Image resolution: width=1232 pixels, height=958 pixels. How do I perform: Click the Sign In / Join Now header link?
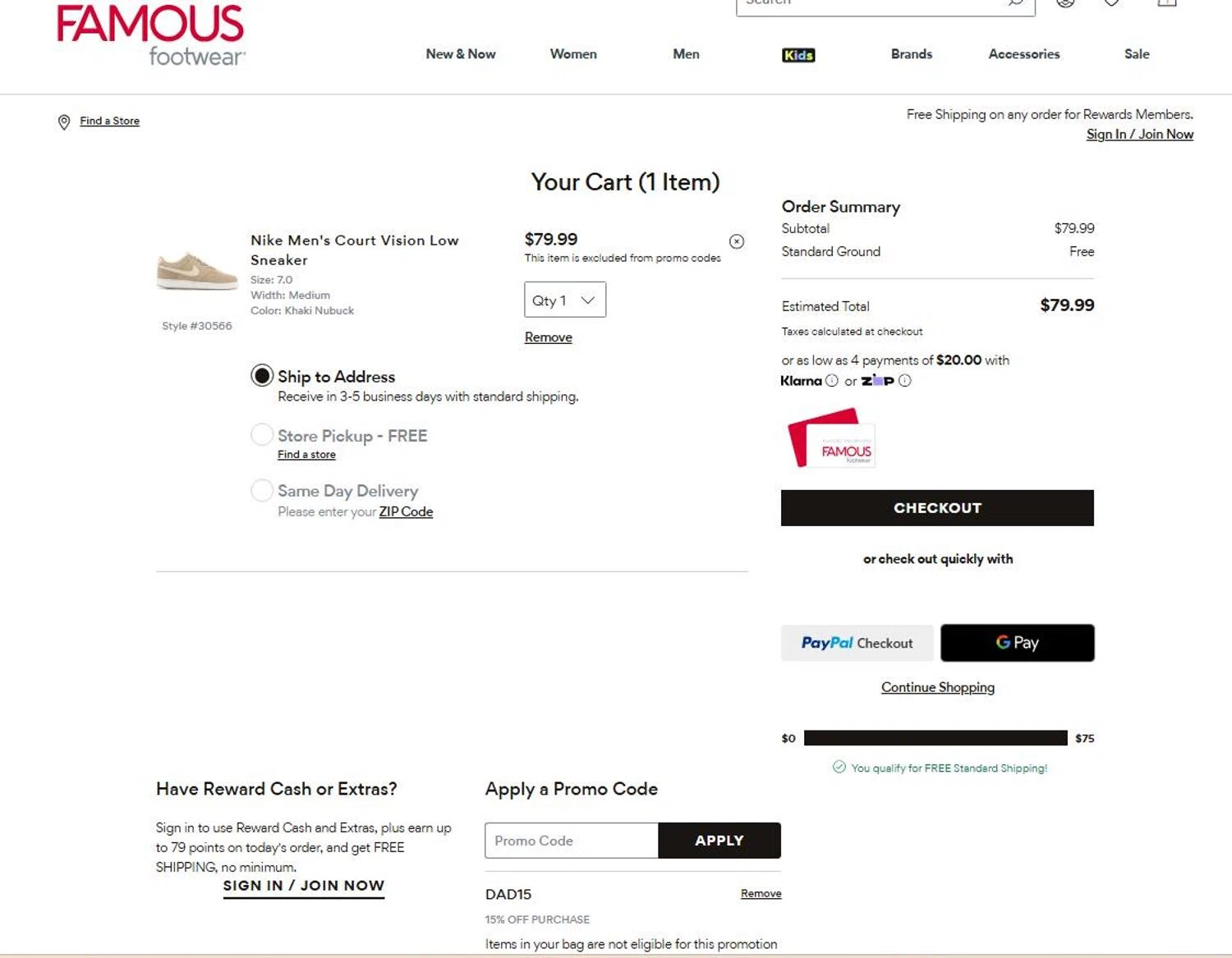point(1140,135)
